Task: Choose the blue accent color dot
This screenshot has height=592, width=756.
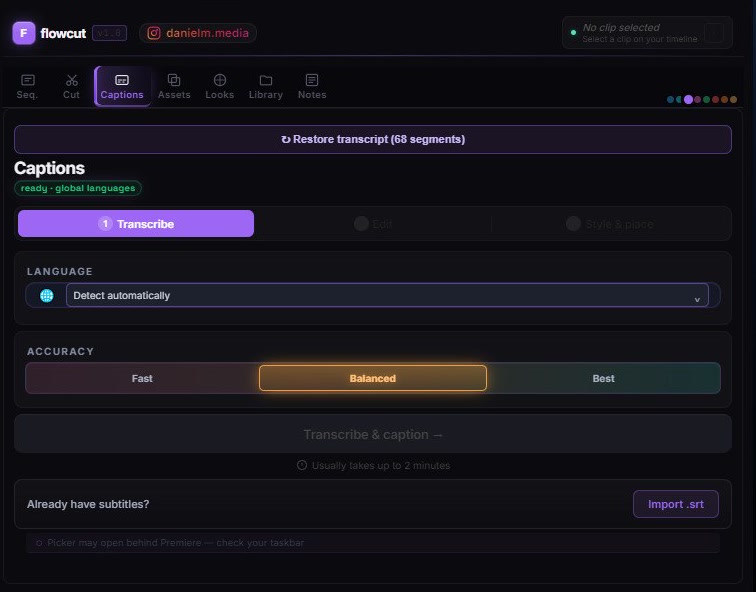Action: click(x=670, y=100)
